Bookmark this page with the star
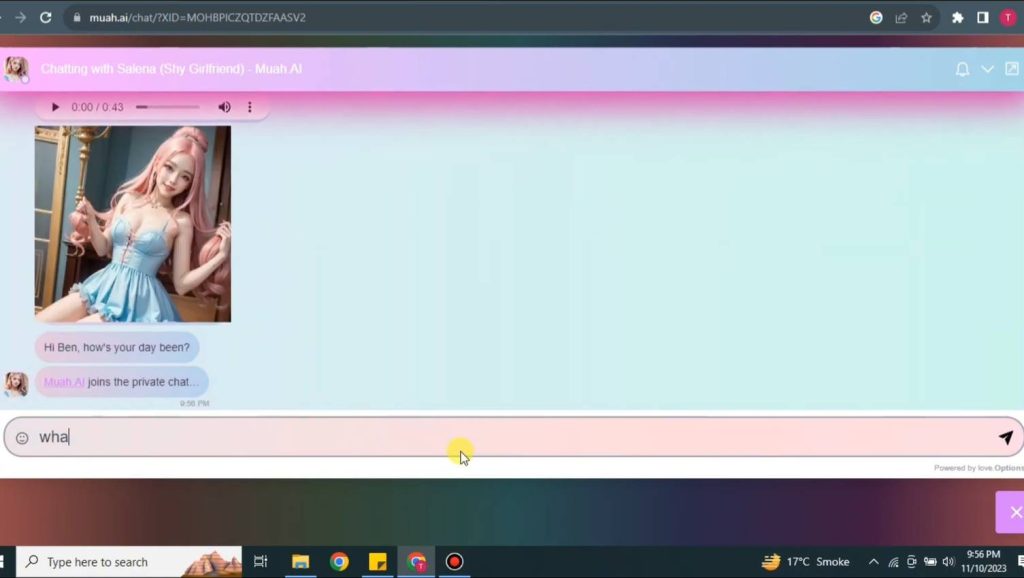The width and height of the screenshot is (1024, 578). click(x=926, y=18)
